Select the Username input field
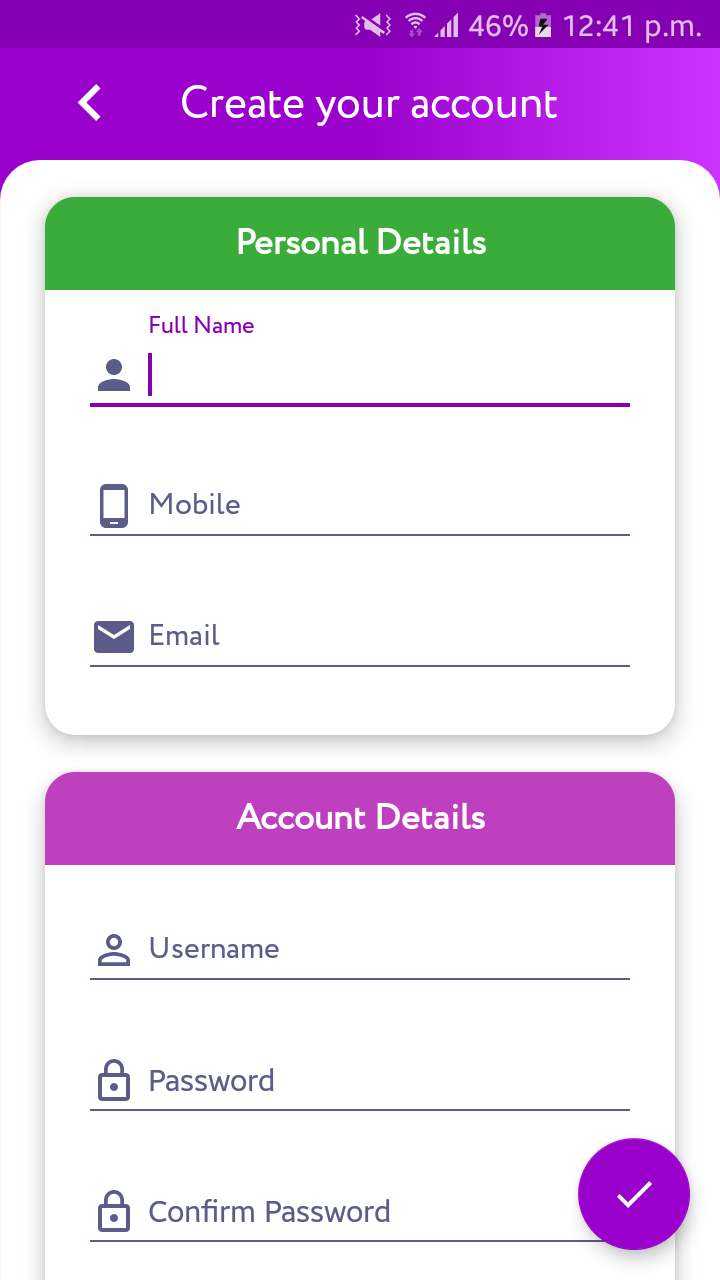 pos(360,949)
